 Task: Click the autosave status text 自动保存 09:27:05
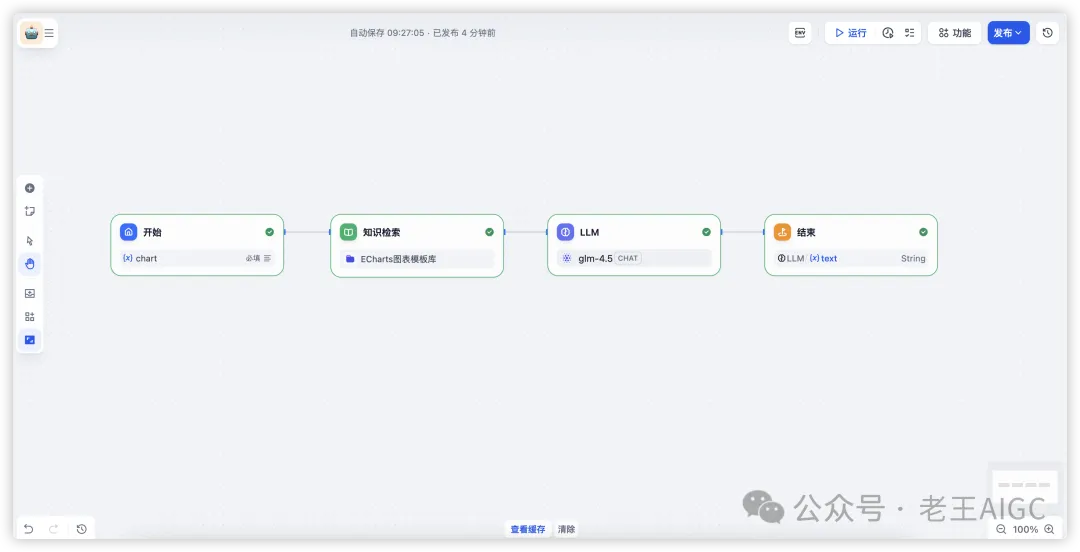pyautogui.click(x=387, y=32)
